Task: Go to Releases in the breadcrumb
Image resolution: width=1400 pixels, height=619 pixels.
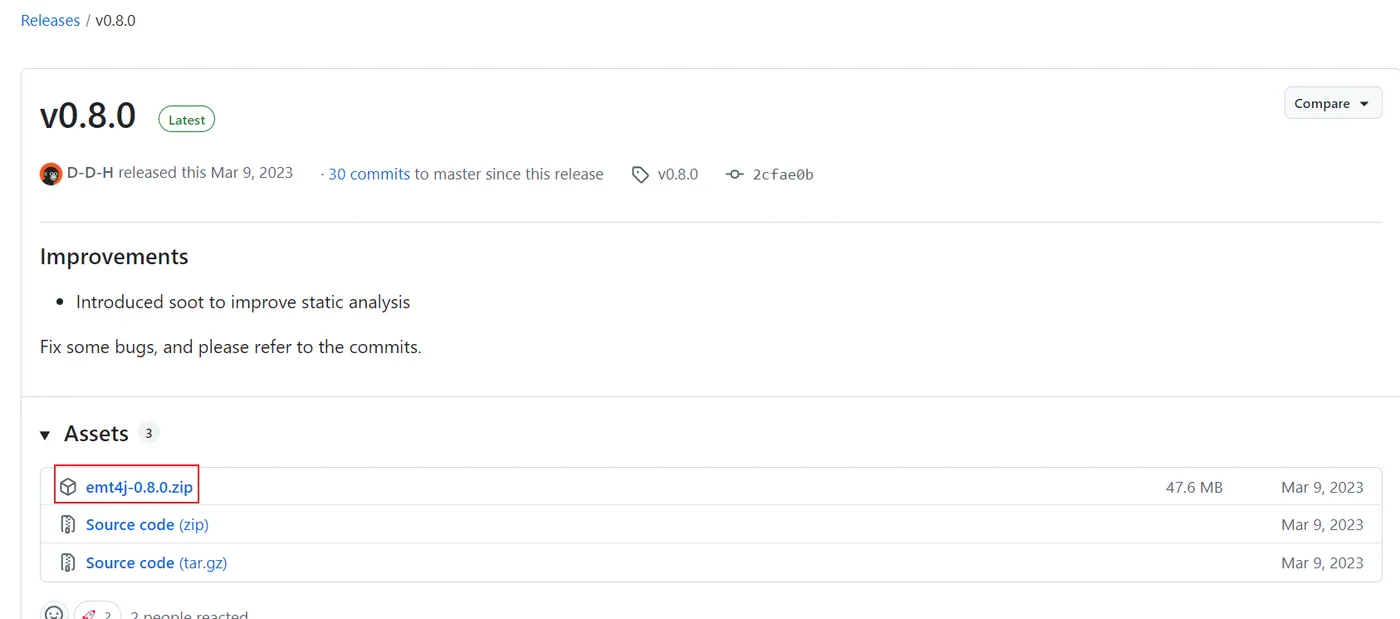Action: 50,20
